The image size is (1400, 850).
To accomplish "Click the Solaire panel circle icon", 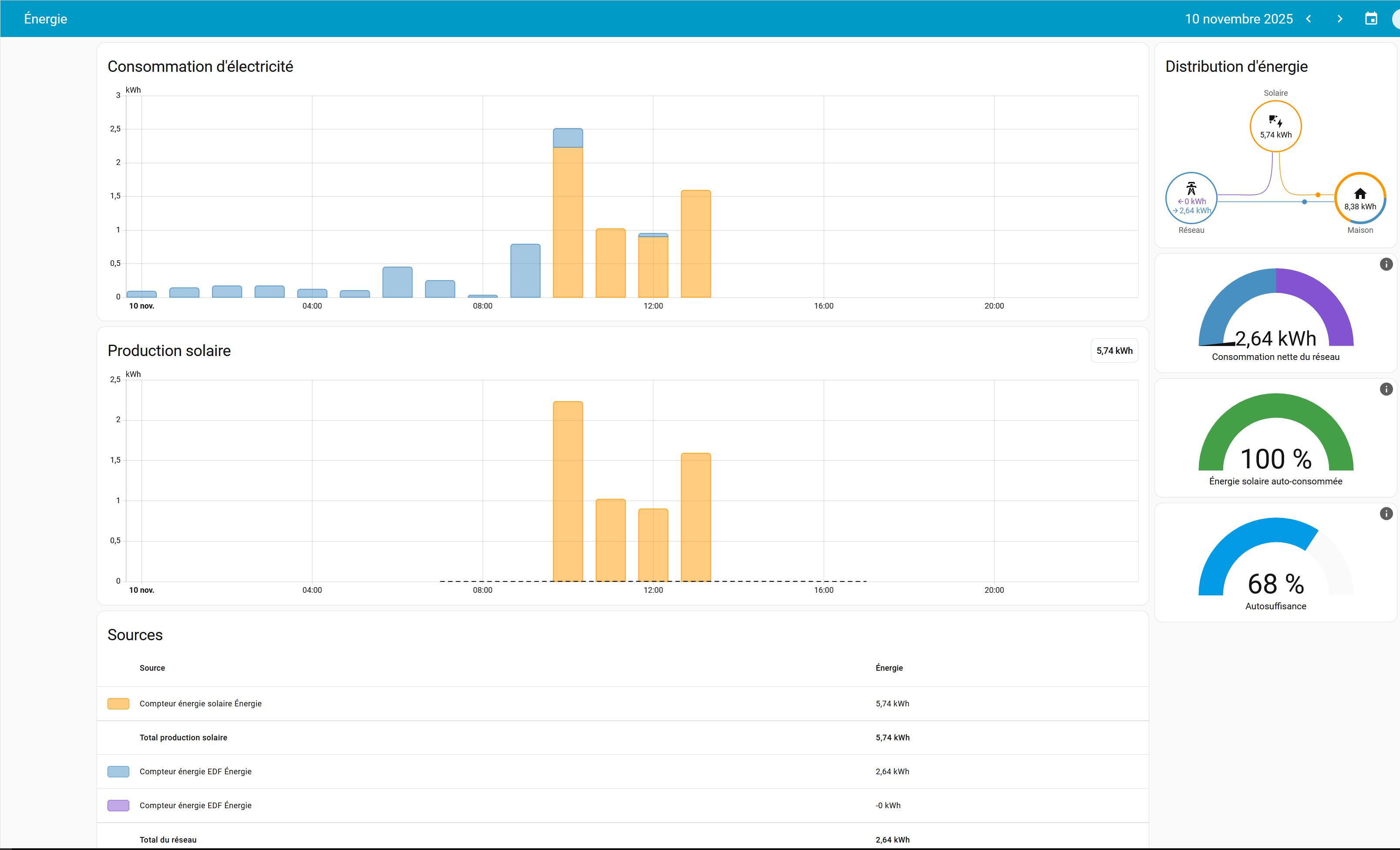I will point(1275,126).
